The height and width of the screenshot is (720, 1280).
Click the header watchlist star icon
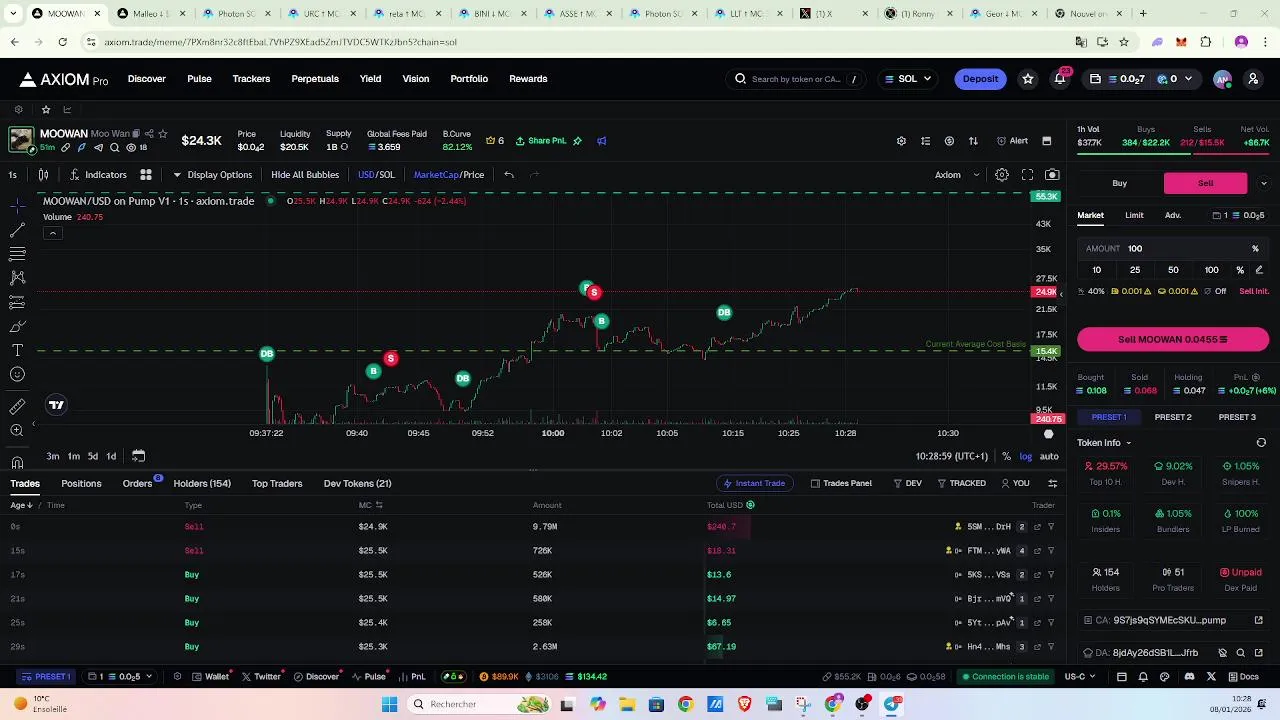tap(1027, 79)
